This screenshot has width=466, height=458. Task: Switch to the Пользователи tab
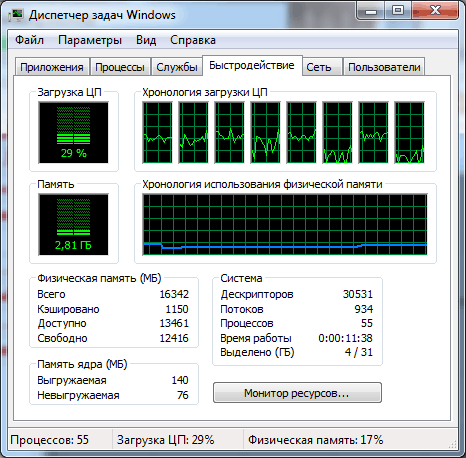tap(384, 67)
